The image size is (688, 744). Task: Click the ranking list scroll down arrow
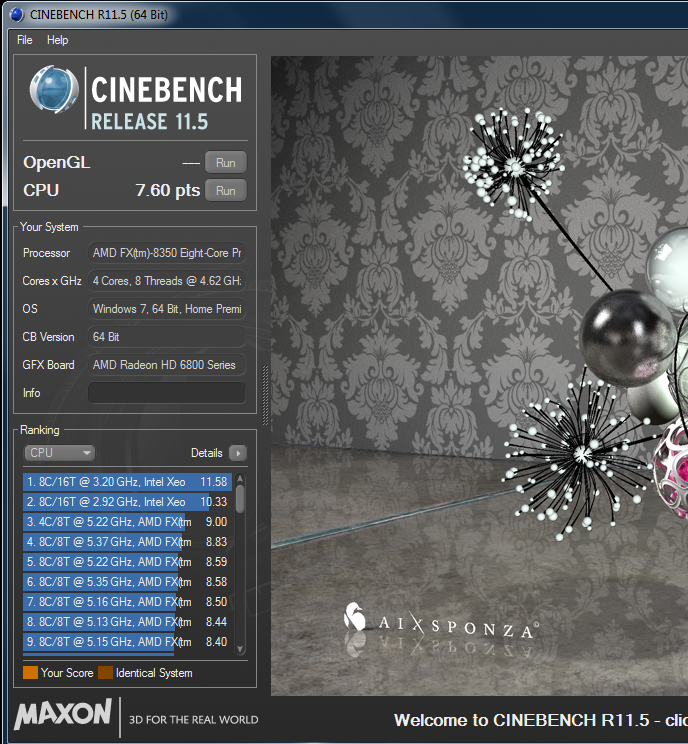coord(240,649)
